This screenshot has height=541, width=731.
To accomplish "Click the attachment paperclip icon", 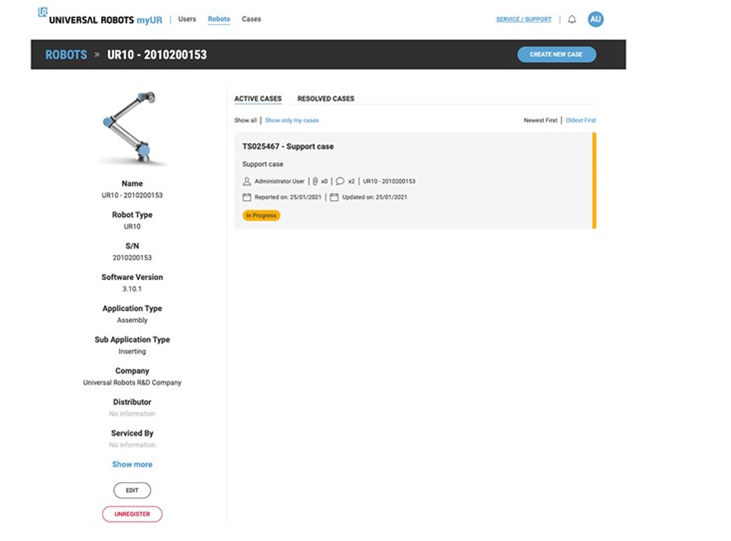I will [313, 181].
